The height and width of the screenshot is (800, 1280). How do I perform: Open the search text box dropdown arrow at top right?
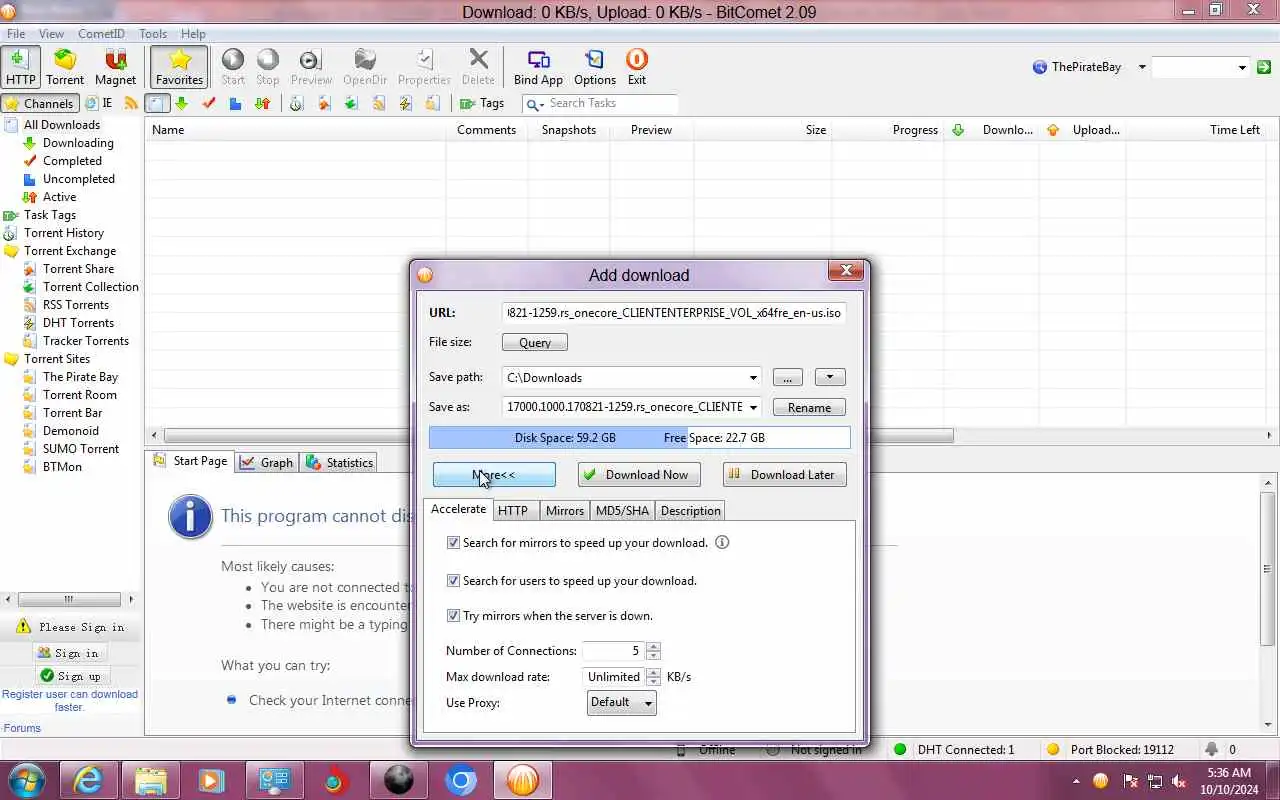click(x=1242, y=67)
